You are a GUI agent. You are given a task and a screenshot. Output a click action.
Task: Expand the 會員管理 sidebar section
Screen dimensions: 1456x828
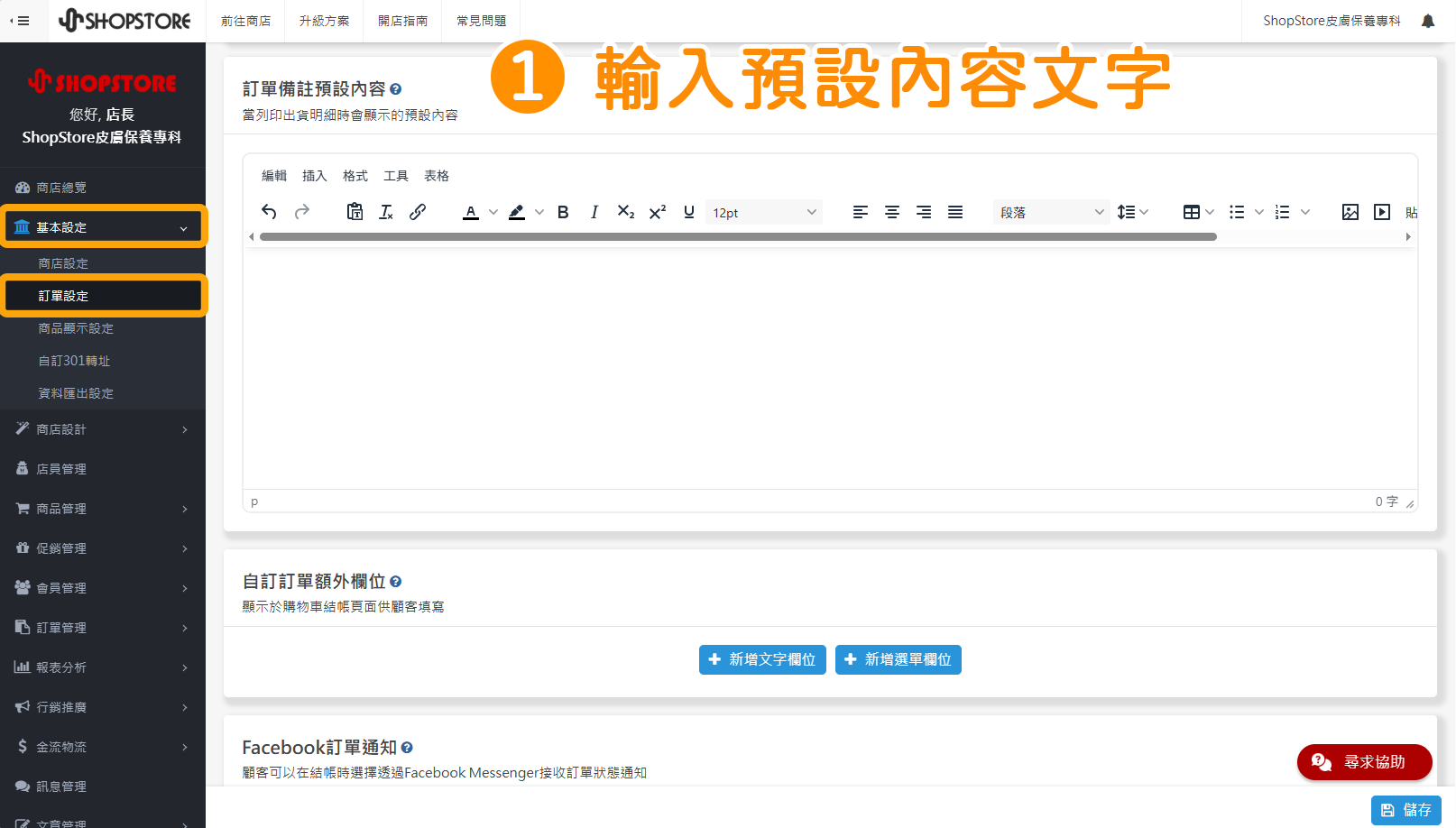103,588
